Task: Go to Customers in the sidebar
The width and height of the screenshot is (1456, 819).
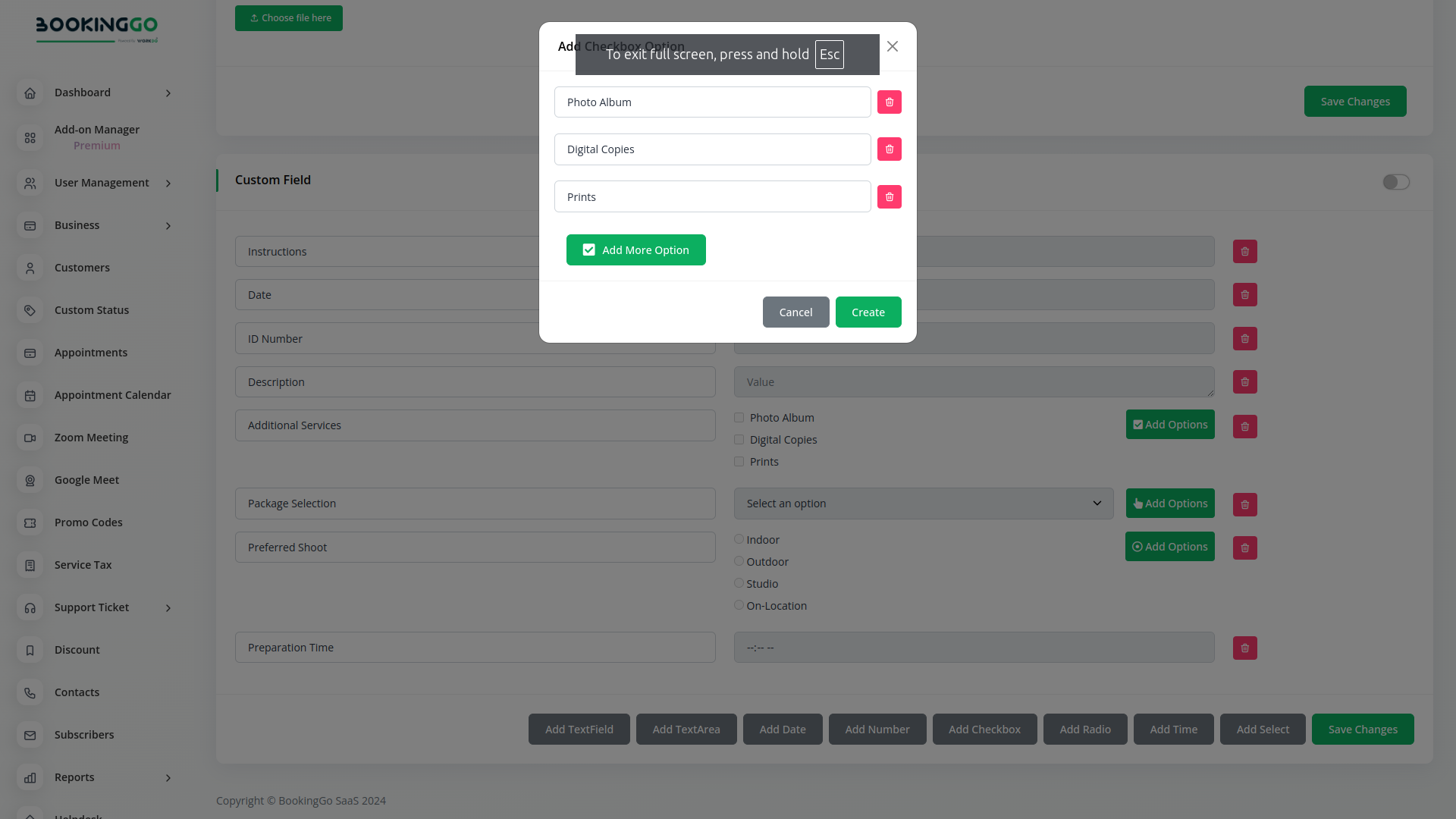Action: pyautogui.click(x=82, y=268)
